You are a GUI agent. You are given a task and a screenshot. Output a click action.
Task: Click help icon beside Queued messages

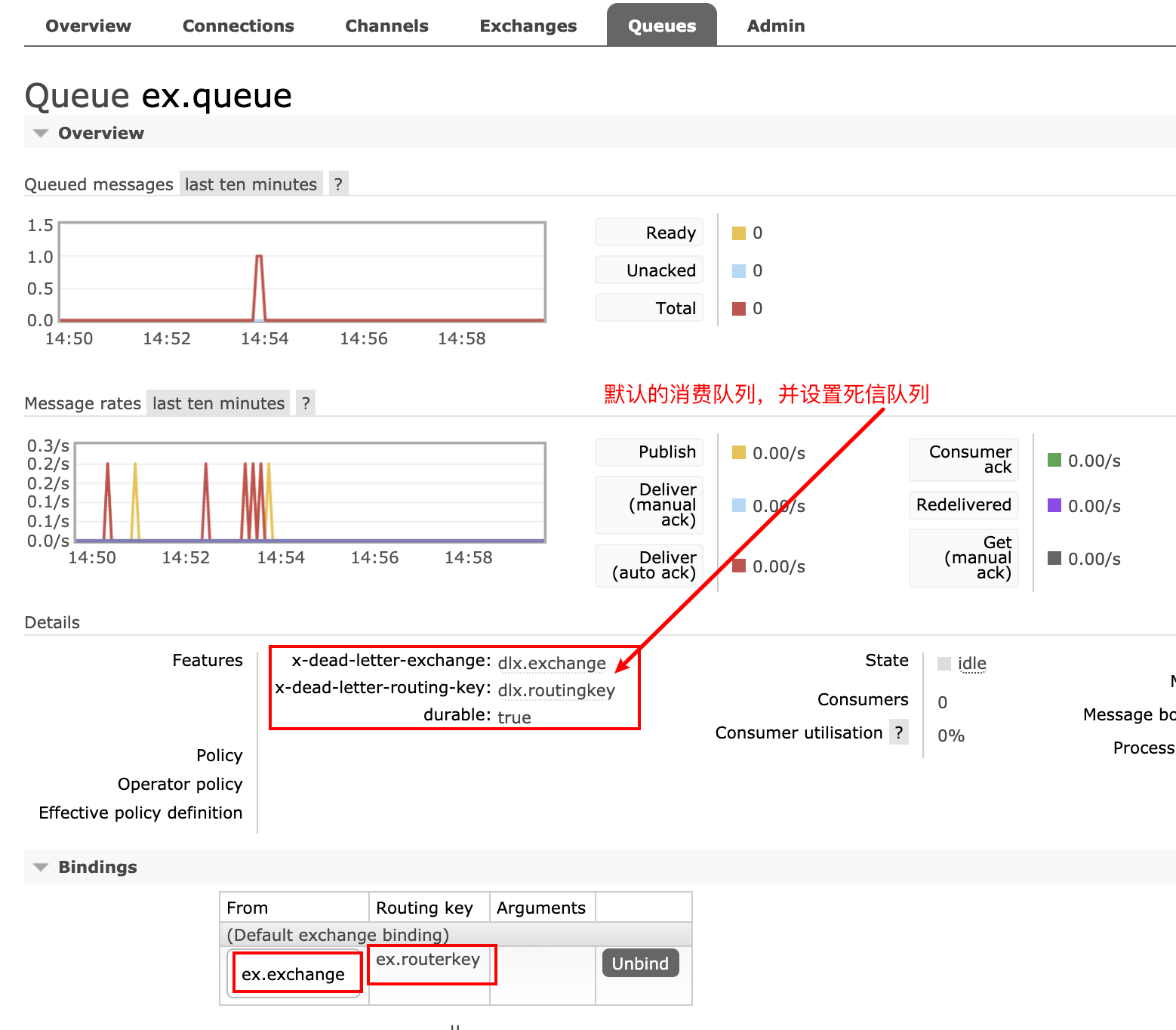point(338,184)
